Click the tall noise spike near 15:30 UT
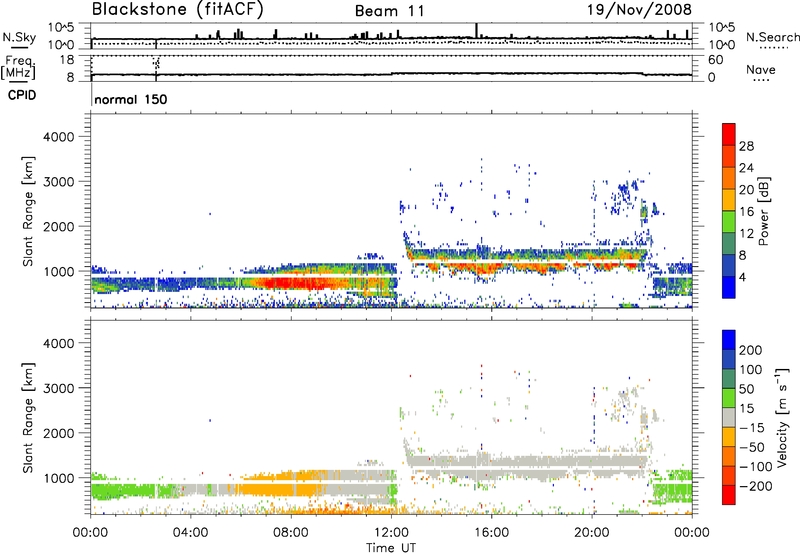The width and height of the screenshot is (800, 554). [477, 31]
